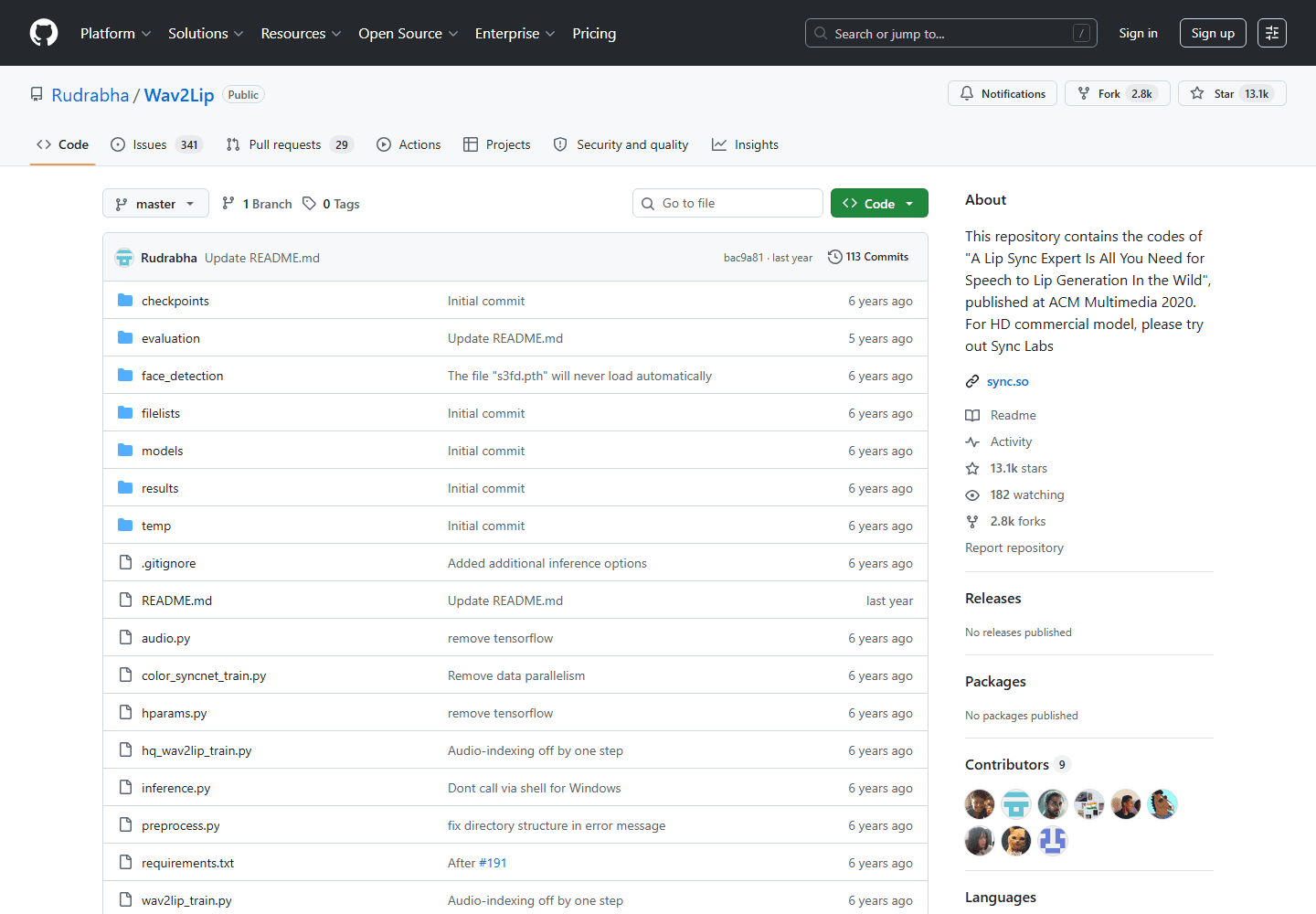
Task: Open the Code tab
Action: [62, 144]
